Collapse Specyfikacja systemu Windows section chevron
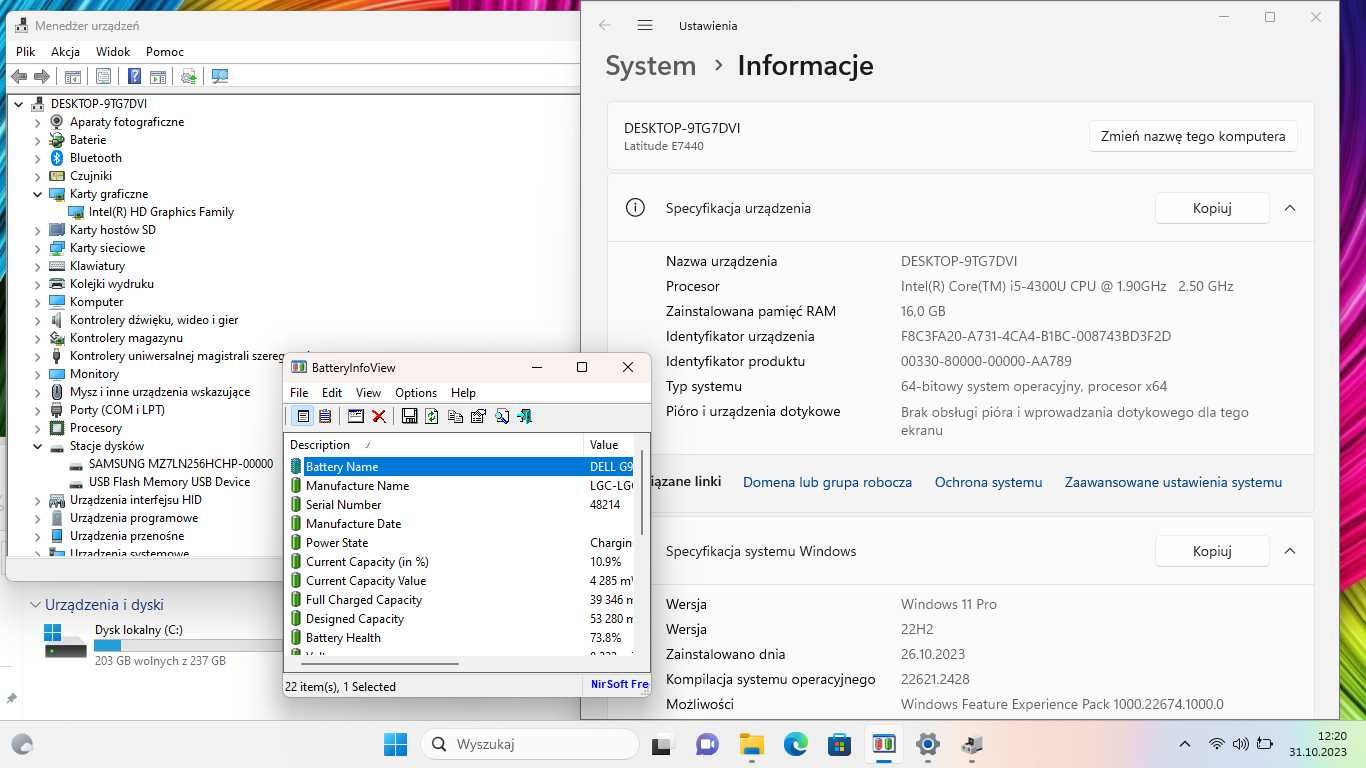1366x768 pixels. [1290, 551]
